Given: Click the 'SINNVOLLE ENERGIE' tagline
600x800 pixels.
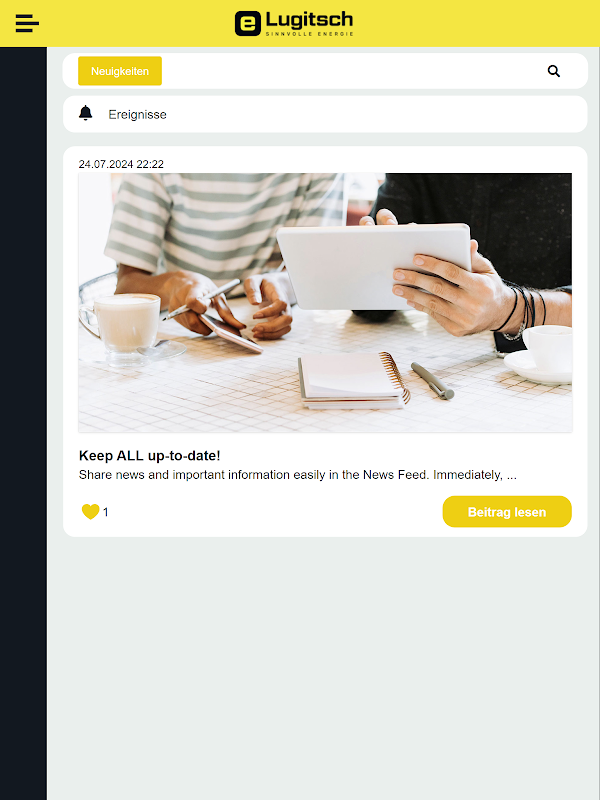Looking at the screenshot, I should pos(309,34).
